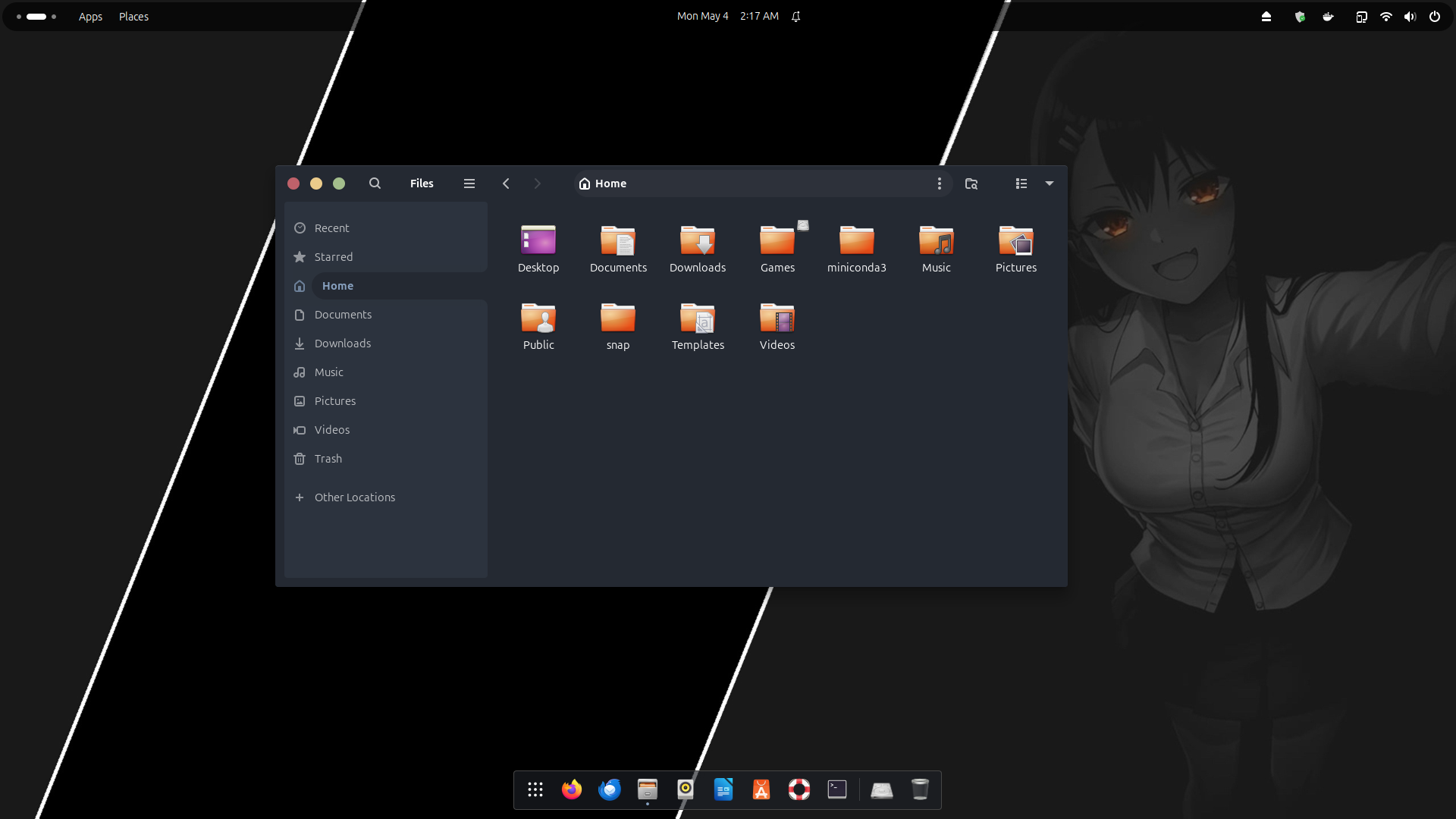Screen dimensions: 1456x819
Task: Click the display/screen tray icon
Action: (1361, 16)
